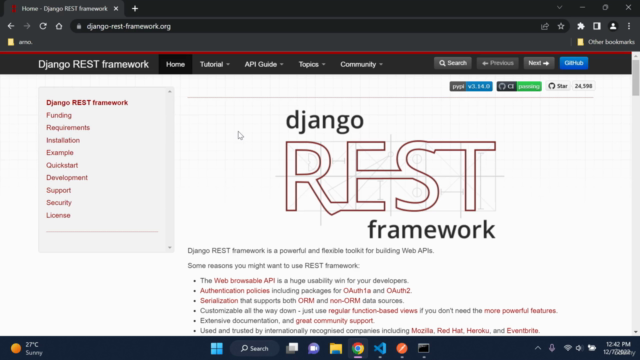
Task: Open the amo bookmarks folder
Action: (x=20, y=42)
